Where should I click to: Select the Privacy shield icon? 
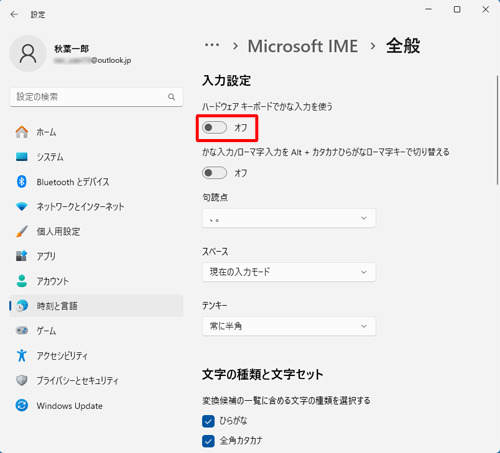point(22,380)
